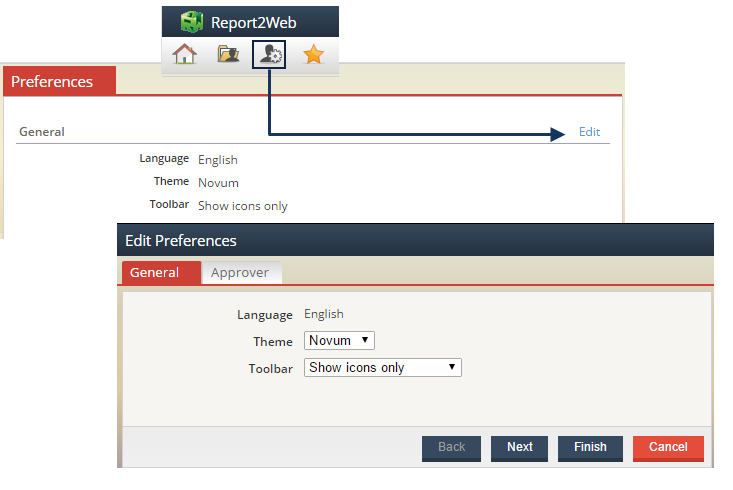The height and width of the screenshot is (490, 733).
Task: Expand the Toolbar 'Show icons only' dropdown
Action: tap(382, 368)
